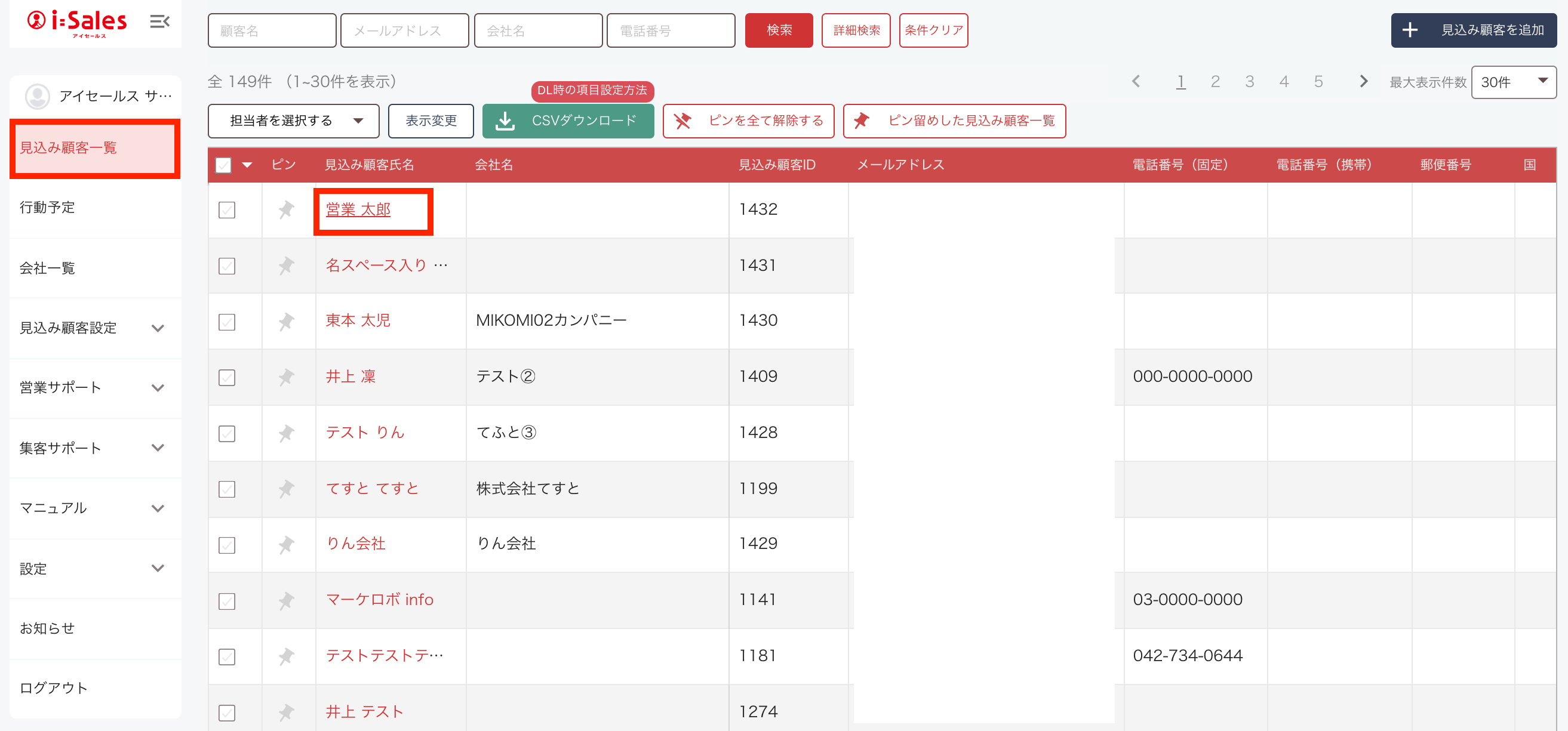Click pin icon next to マーケロボ info

(x=286, y=600)
